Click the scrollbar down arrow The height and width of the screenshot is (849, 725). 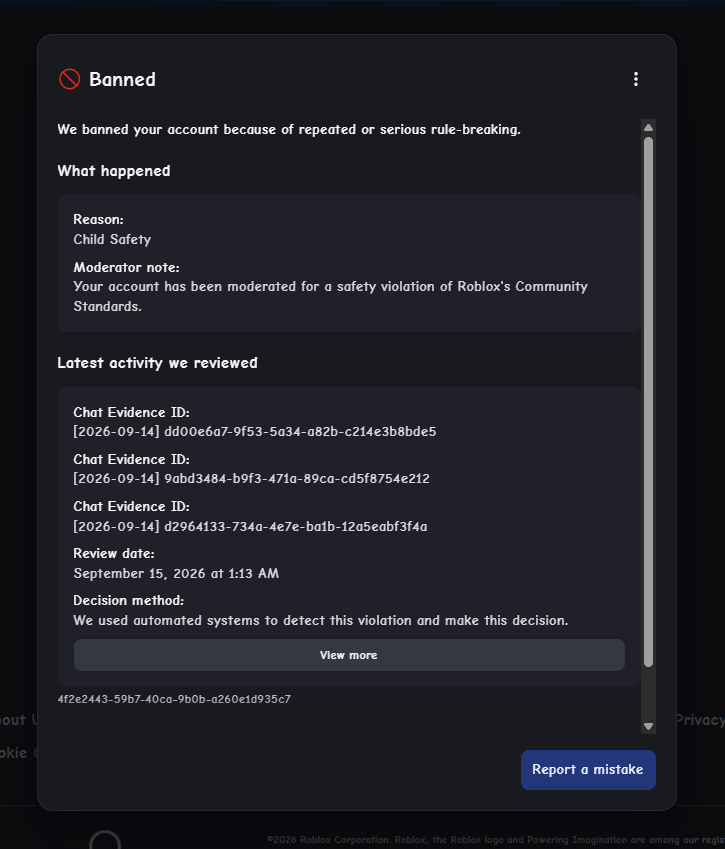[x=648, y=727]
